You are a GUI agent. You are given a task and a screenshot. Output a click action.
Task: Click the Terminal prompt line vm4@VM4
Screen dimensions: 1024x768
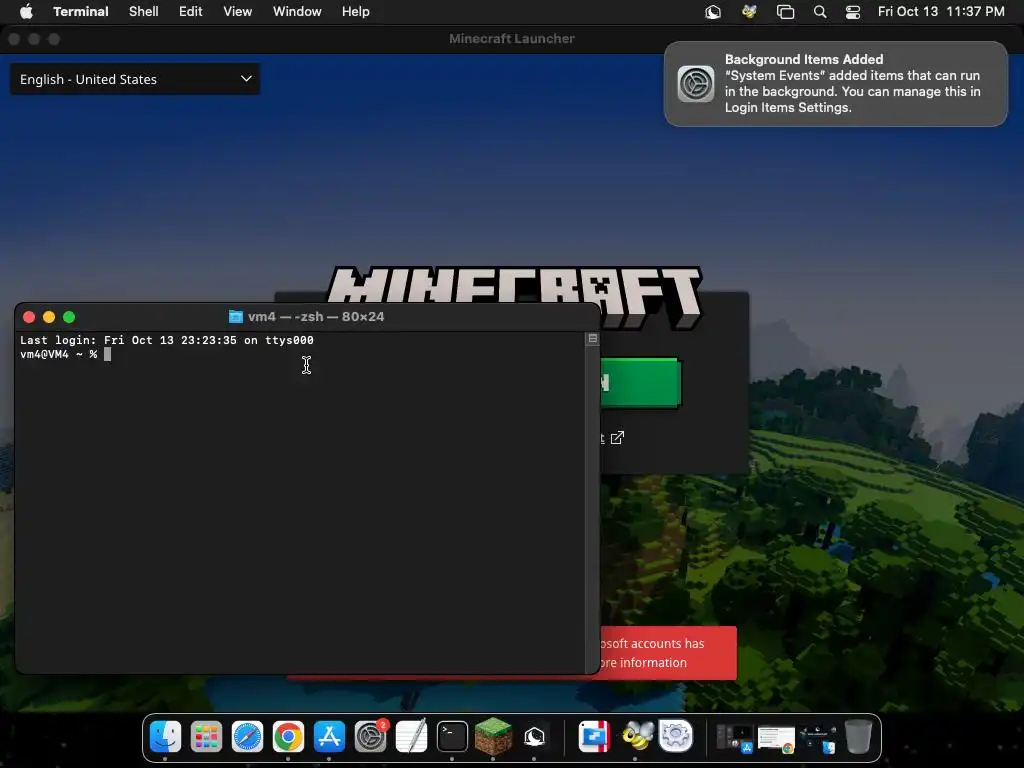[59, 355]
